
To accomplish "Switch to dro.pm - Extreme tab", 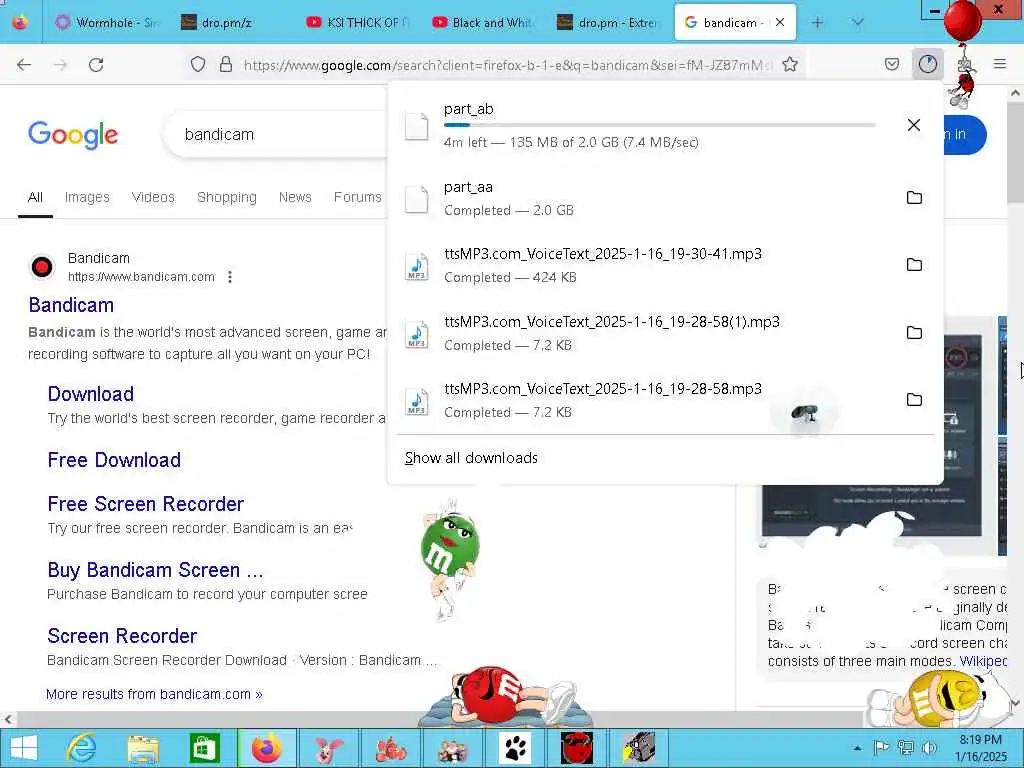I will pos(610,23).
